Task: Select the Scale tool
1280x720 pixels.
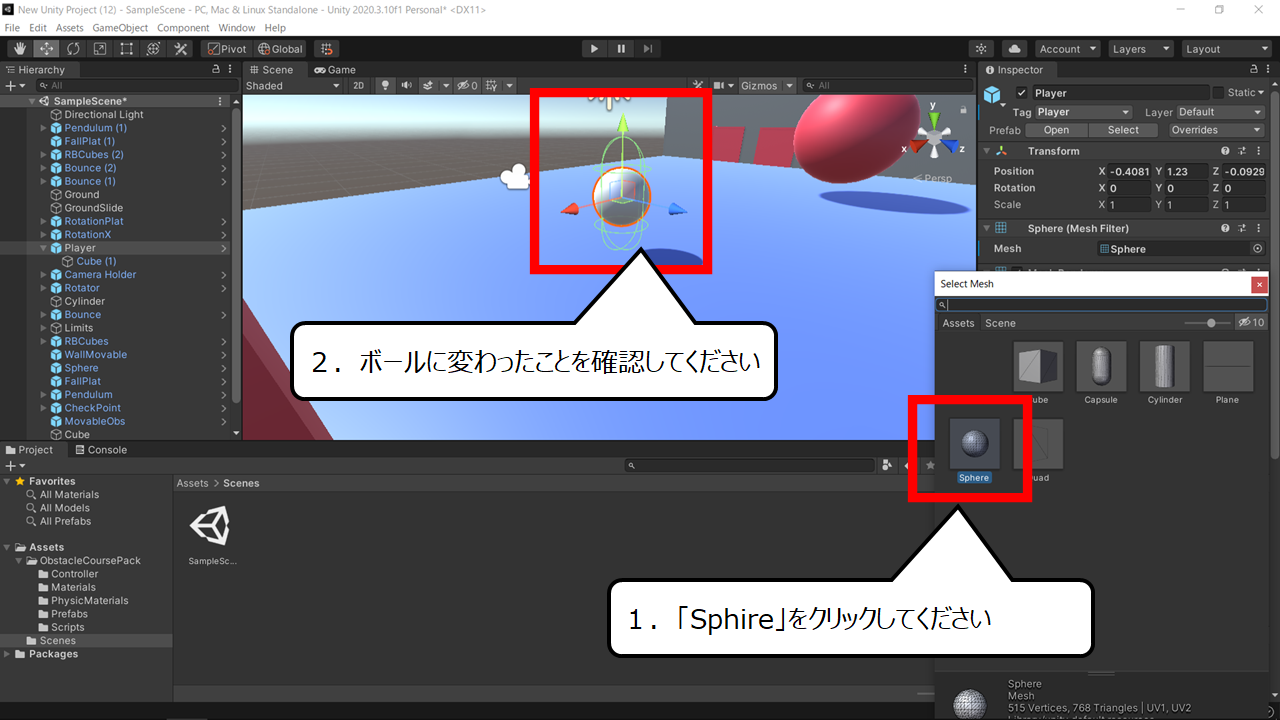Action: 100,48
